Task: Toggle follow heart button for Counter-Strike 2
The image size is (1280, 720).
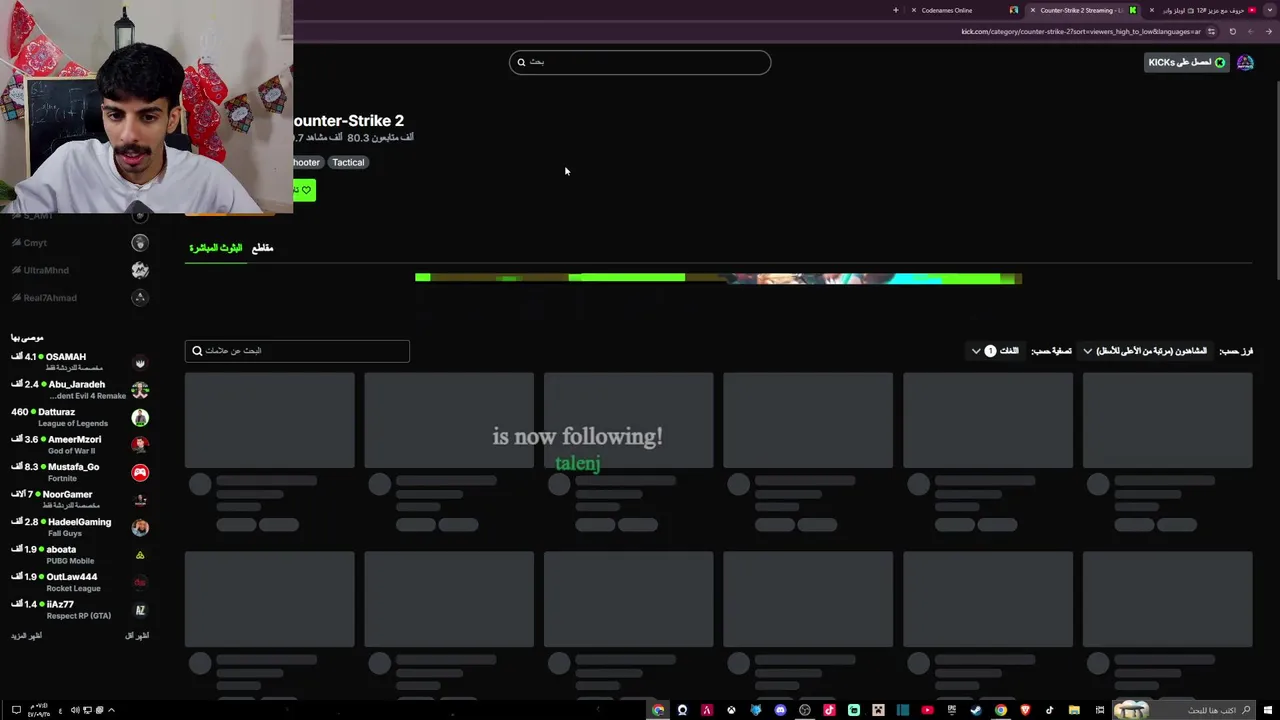Action: tap(304, 190)
